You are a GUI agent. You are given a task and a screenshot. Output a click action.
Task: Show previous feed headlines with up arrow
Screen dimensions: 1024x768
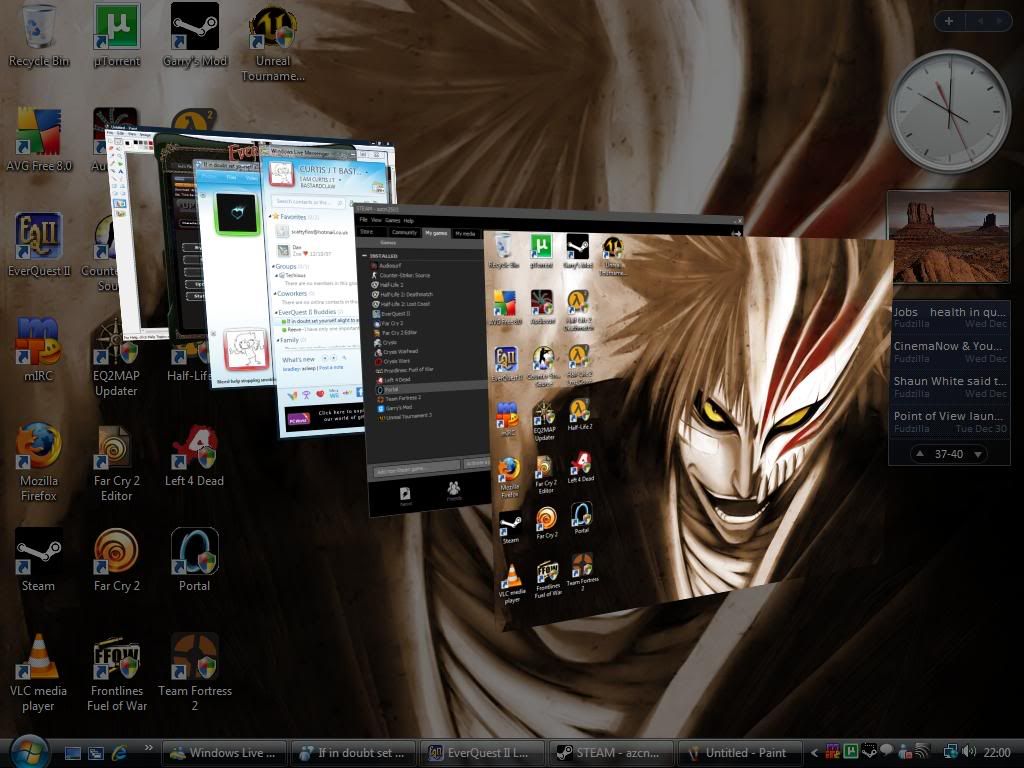tap(920, 454)
